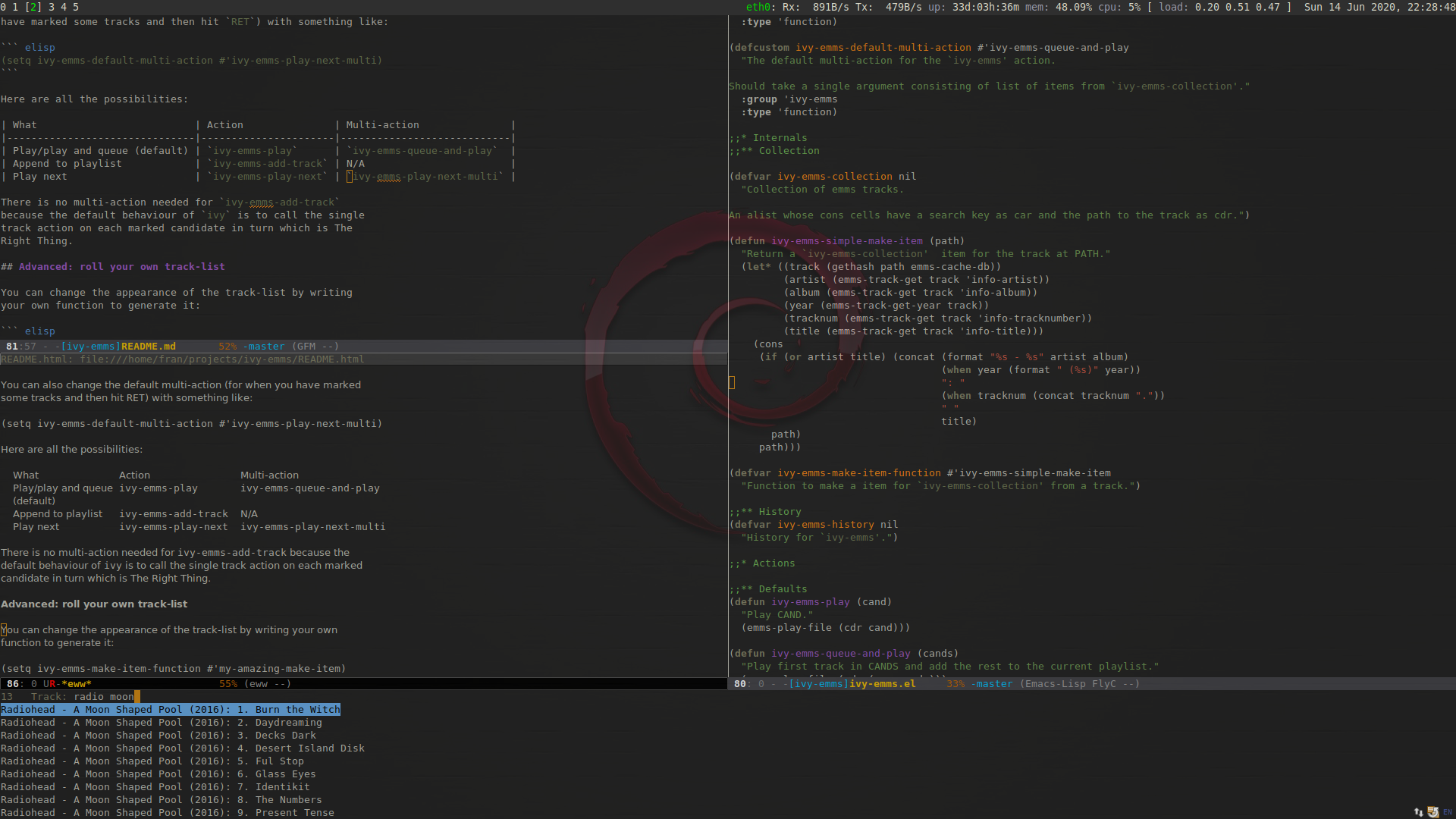Click README.md buffer name in mode line
The width and height of the screenshot is (1456, 819).
pos(149,347)
